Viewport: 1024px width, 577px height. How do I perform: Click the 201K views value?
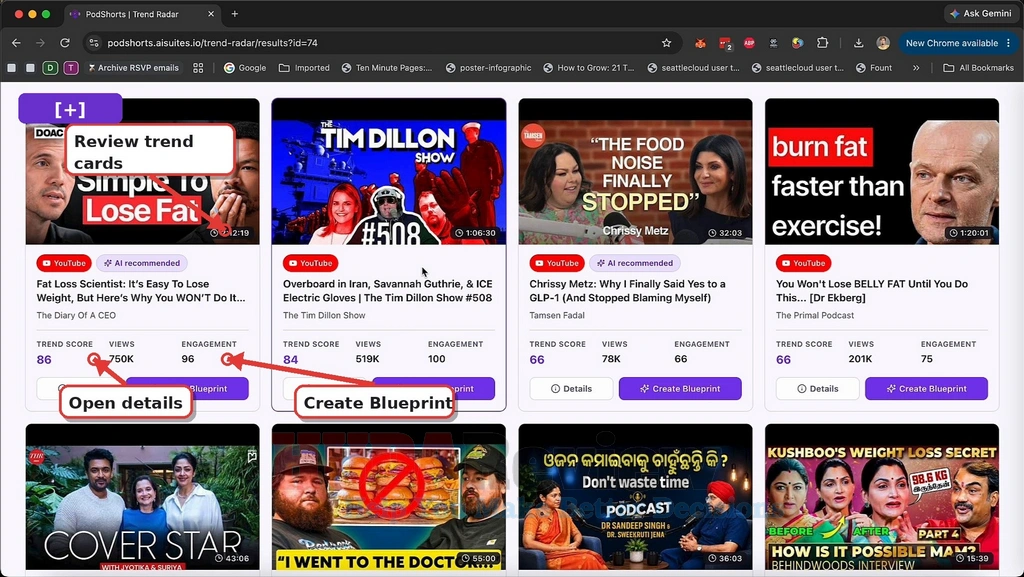[x=861, y=359]
